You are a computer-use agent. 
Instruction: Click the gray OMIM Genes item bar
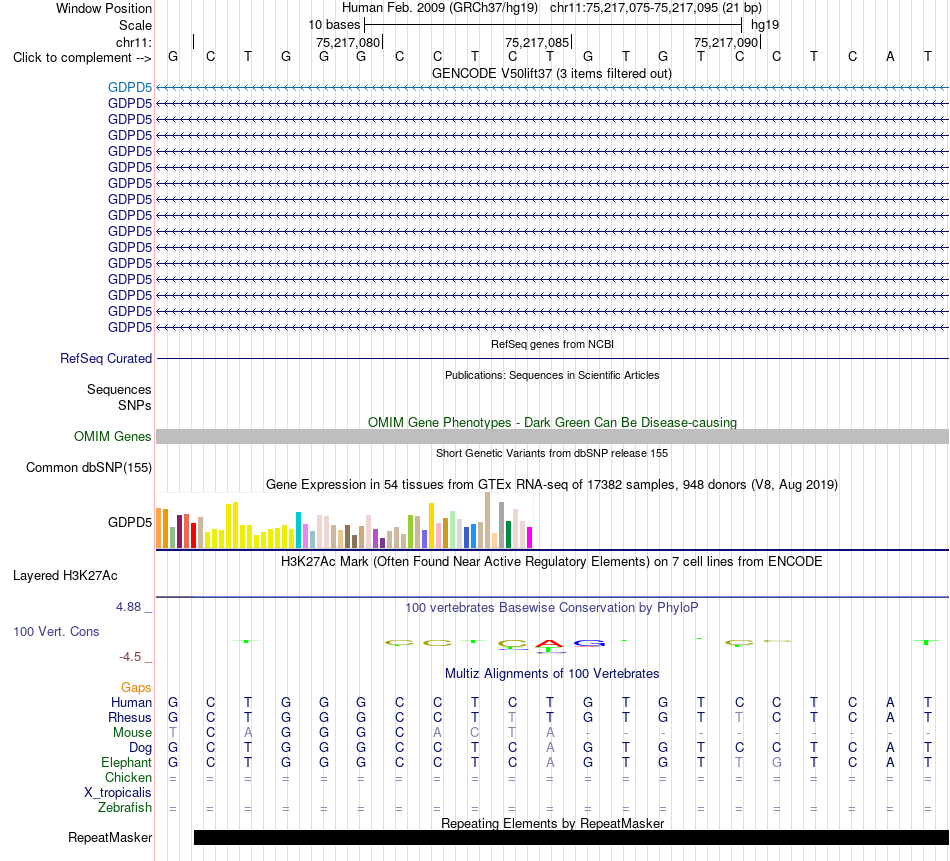pos(552,436)
